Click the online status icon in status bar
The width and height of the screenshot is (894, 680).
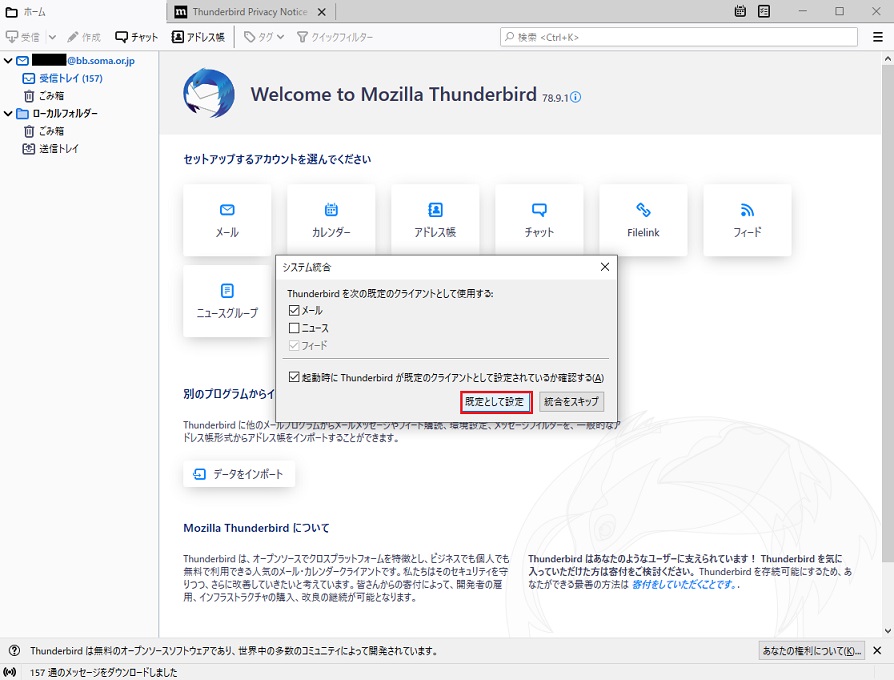pyautogui.click(x=10, y=673)
